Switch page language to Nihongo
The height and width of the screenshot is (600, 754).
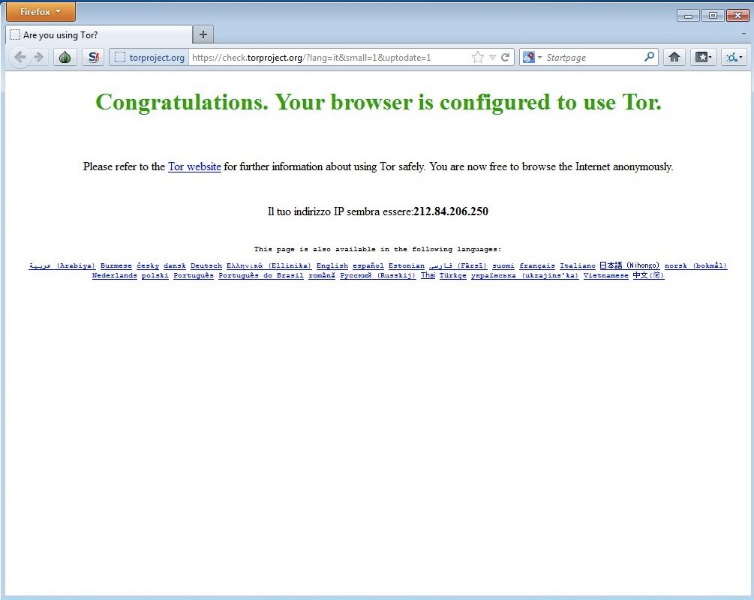coord(629,265)
